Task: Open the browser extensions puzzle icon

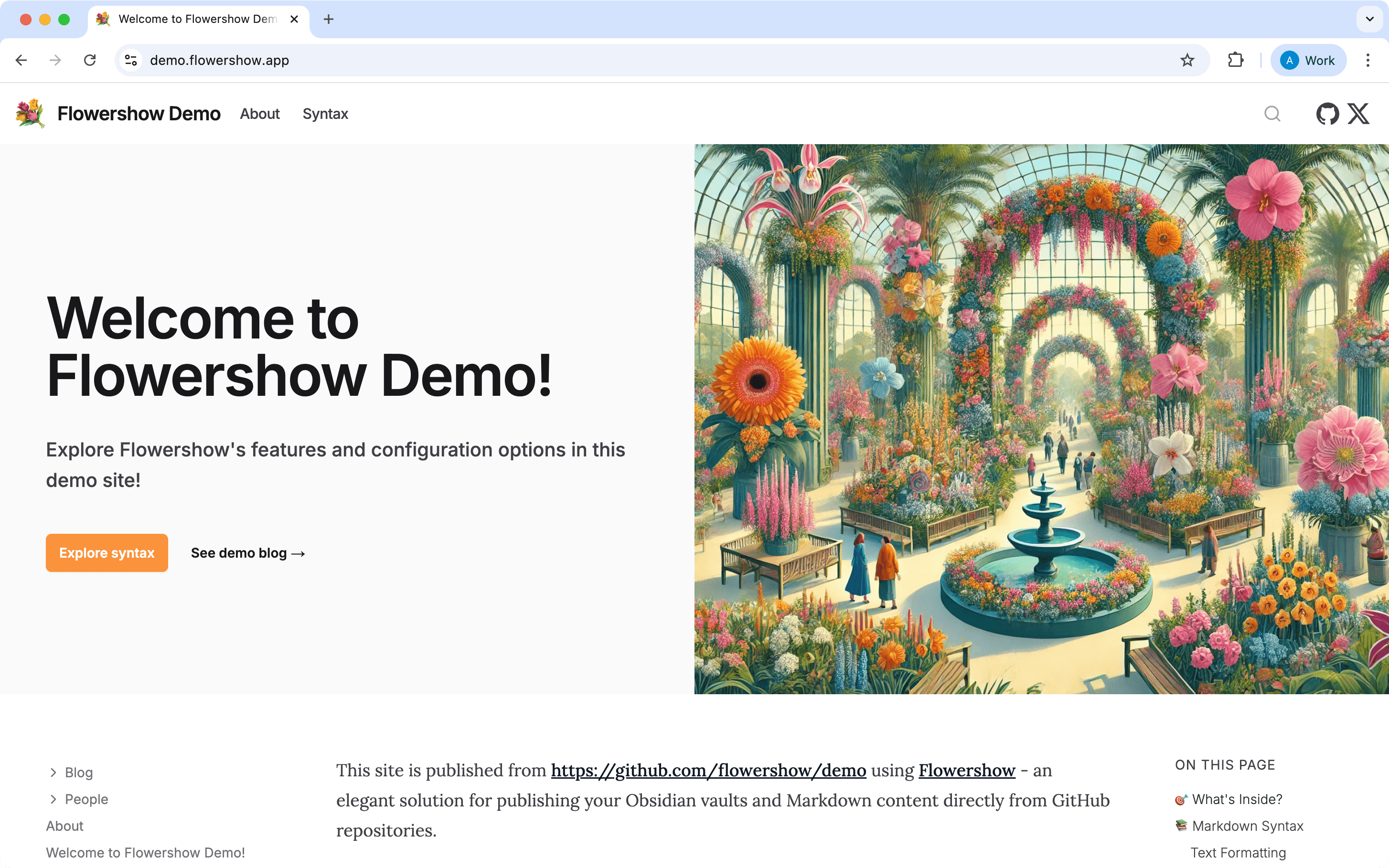Action: click(1235, 60)
